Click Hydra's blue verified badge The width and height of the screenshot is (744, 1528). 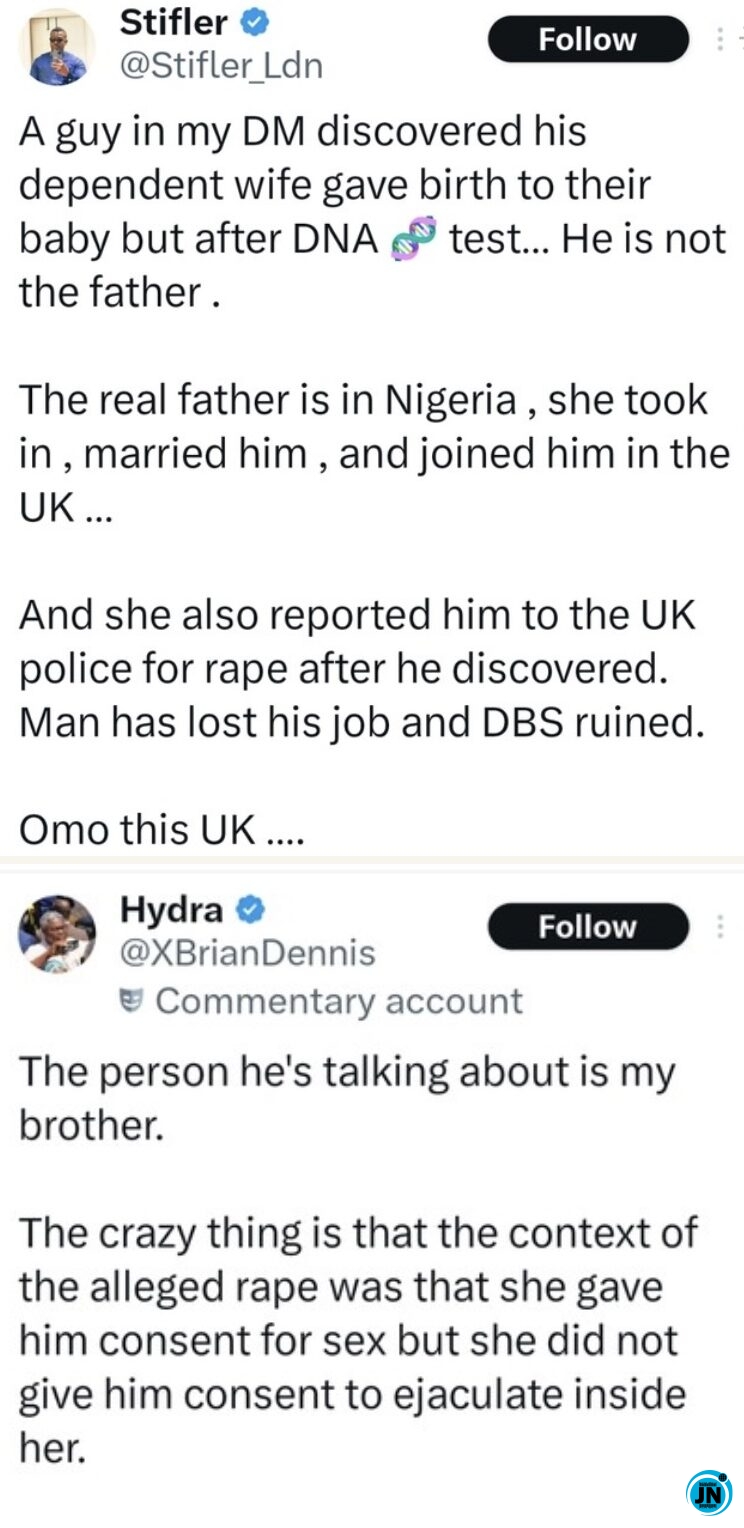(x=249, y=909)
